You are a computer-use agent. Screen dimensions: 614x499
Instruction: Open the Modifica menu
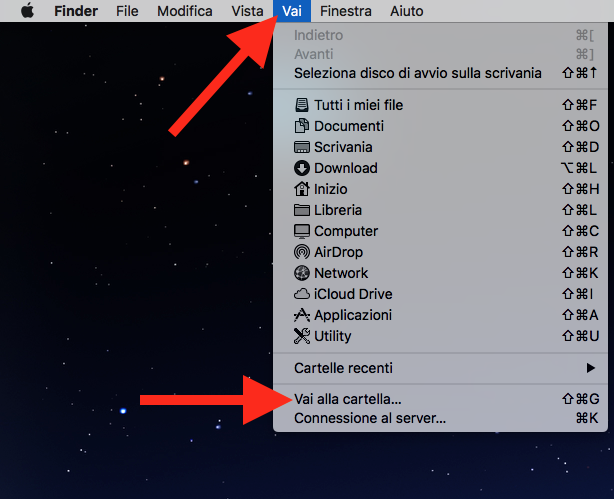[185, 11]
